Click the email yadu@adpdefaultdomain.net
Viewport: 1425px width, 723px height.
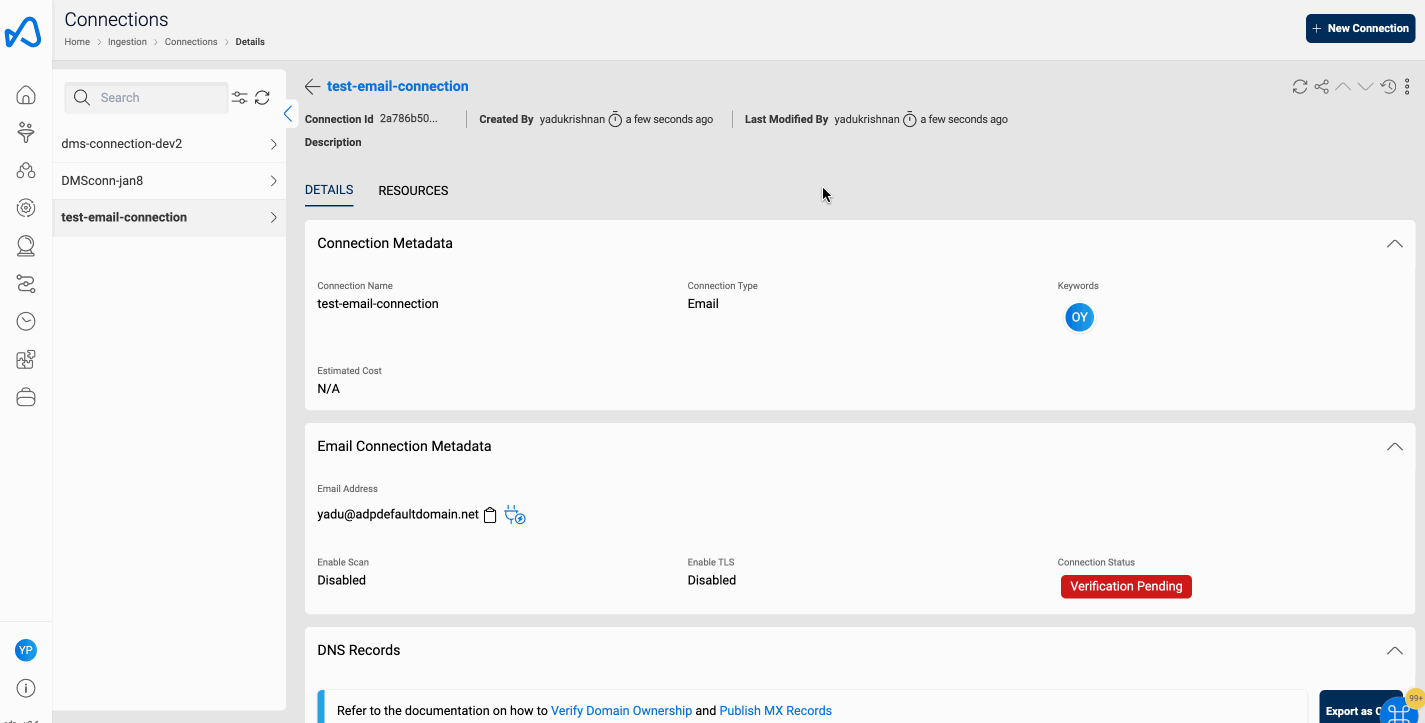[x=398, y=514]
